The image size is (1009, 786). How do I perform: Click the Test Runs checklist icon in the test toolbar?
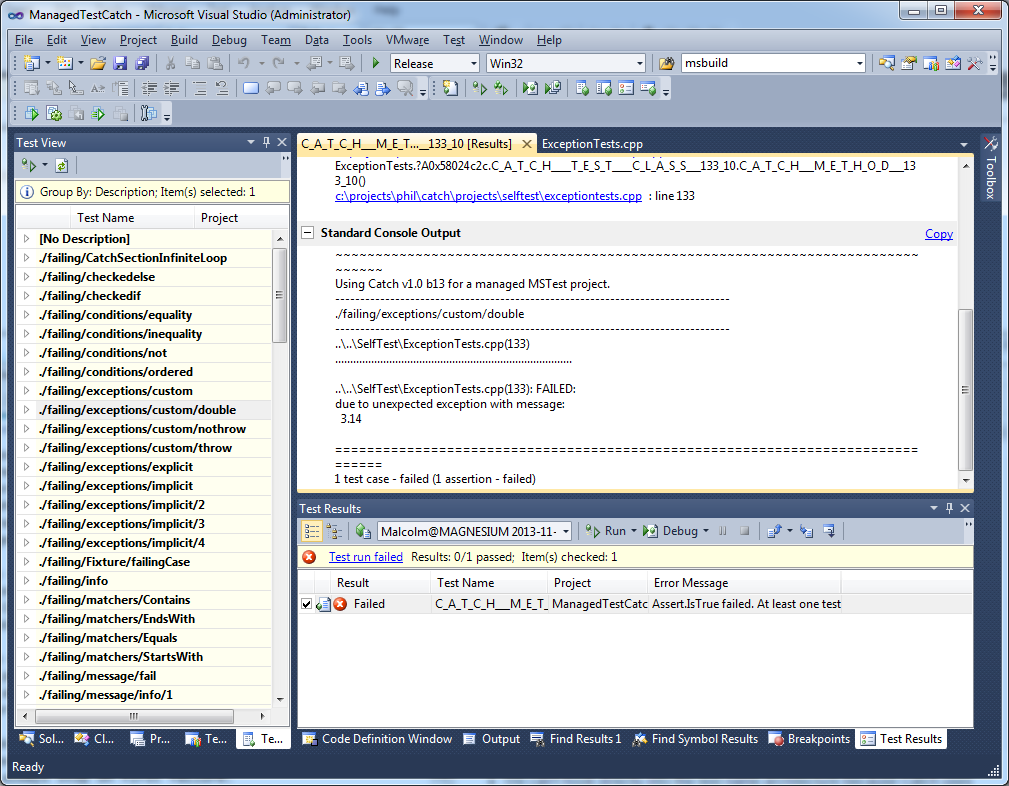(625, 88)
